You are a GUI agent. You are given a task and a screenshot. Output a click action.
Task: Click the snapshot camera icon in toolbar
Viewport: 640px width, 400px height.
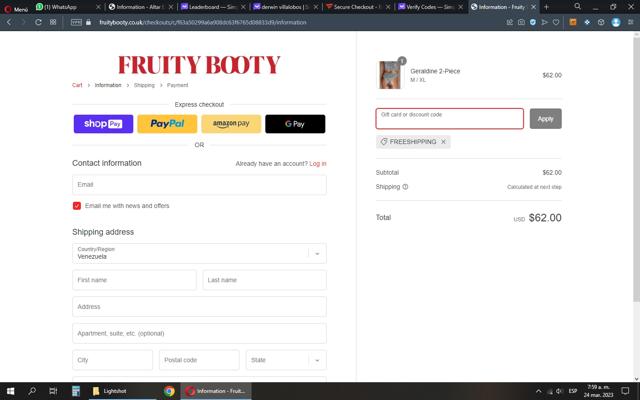click(x=521, y=22)
